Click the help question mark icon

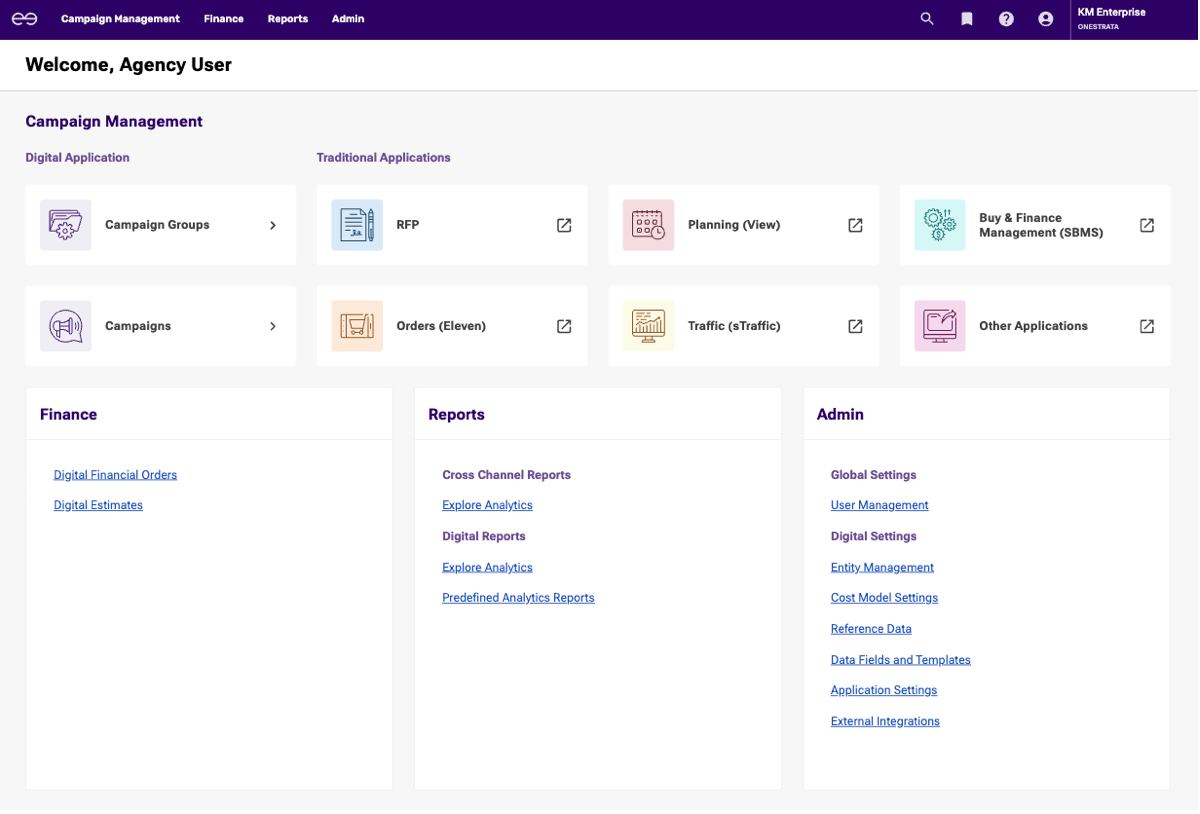tap(1006, 19)
